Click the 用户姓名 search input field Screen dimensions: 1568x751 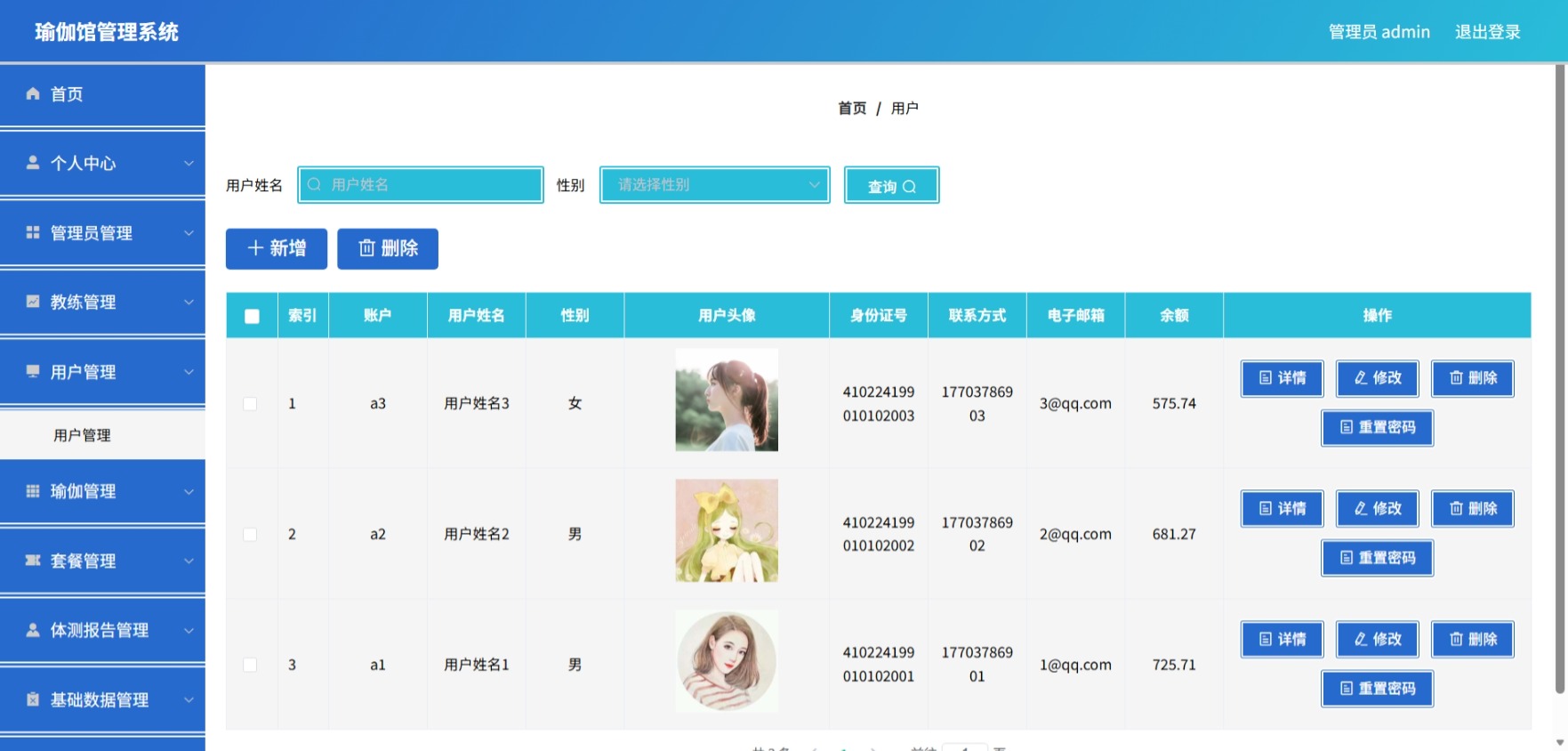(x=421, y=184)
